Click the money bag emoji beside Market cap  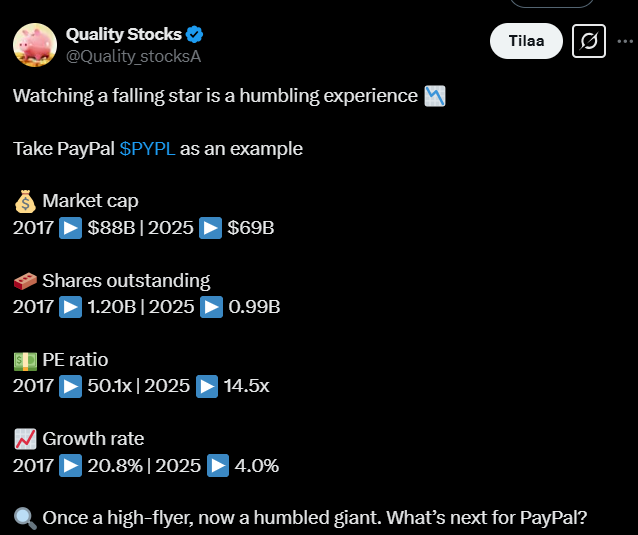[x=25, y=202]
